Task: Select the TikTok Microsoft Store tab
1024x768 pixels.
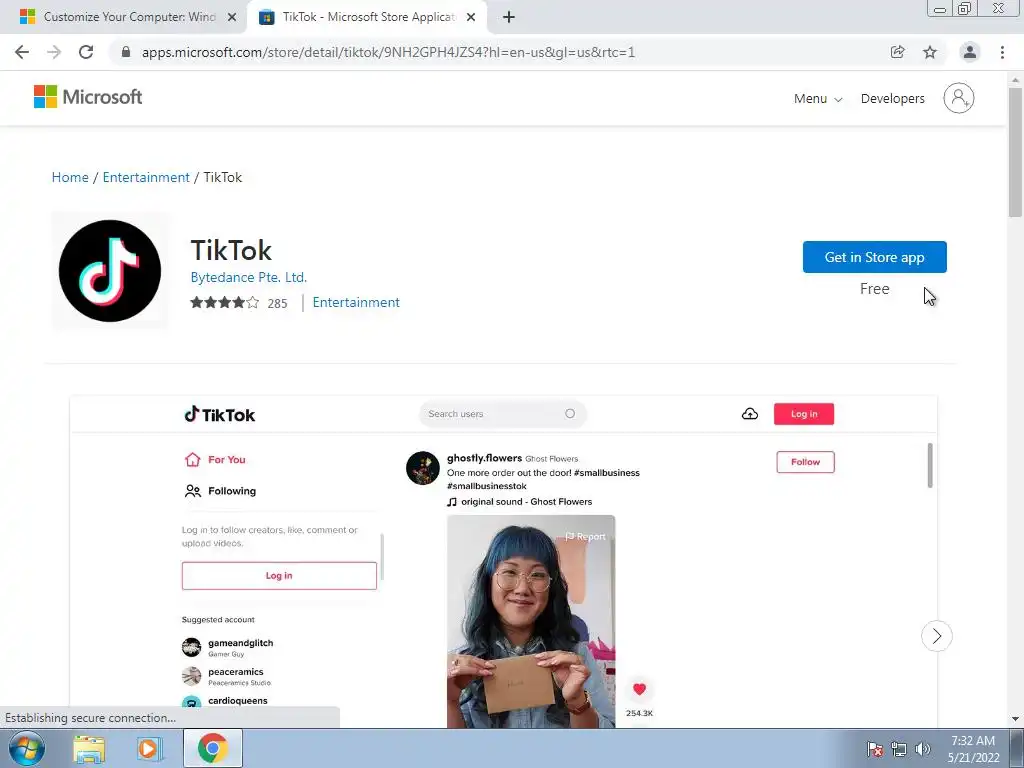Action: tap(366, 17)
